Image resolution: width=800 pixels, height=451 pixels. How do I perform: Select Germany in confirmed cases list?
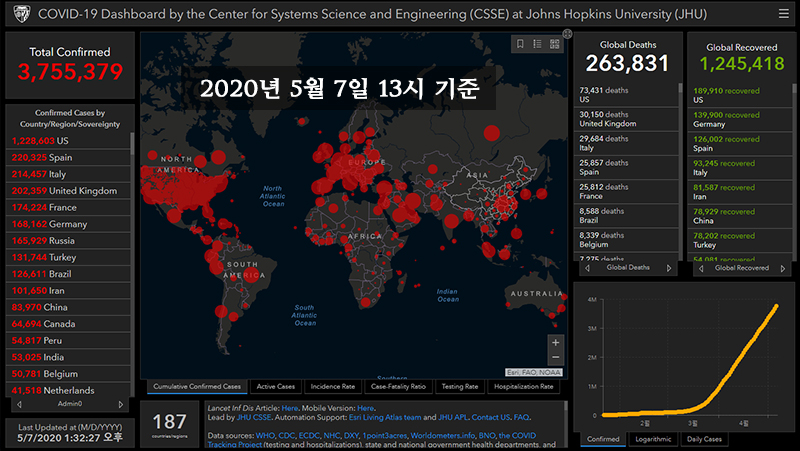click(x=68, y=224)
